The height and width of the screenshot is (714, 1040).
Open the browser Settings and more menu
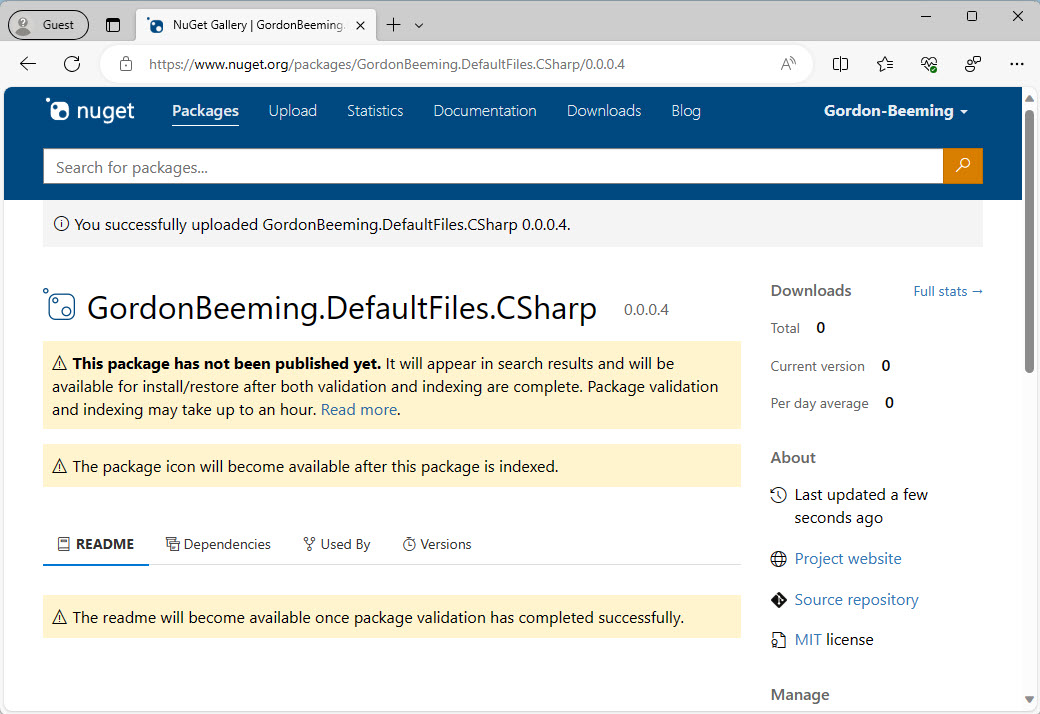(1017, 64)
